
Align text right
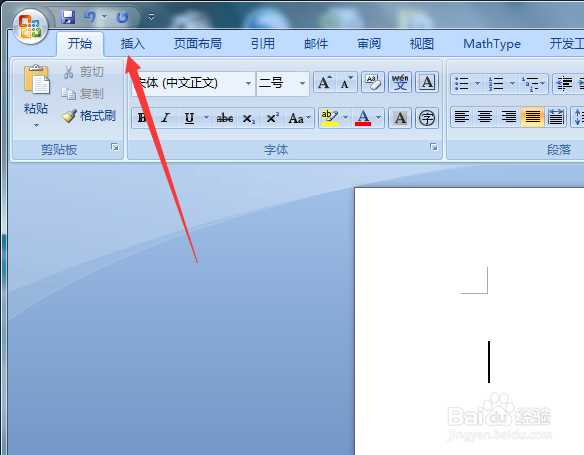[x=509, y=117]
